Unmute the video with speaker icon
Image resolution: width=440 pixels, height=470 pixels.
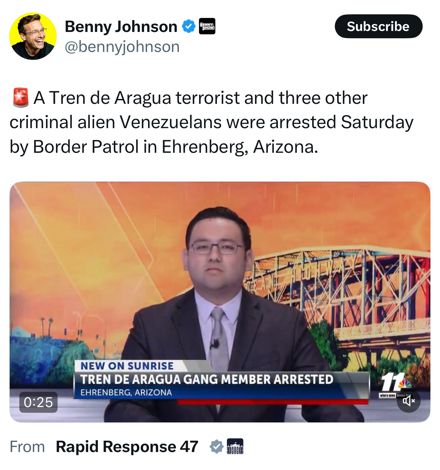coord(409,401)
